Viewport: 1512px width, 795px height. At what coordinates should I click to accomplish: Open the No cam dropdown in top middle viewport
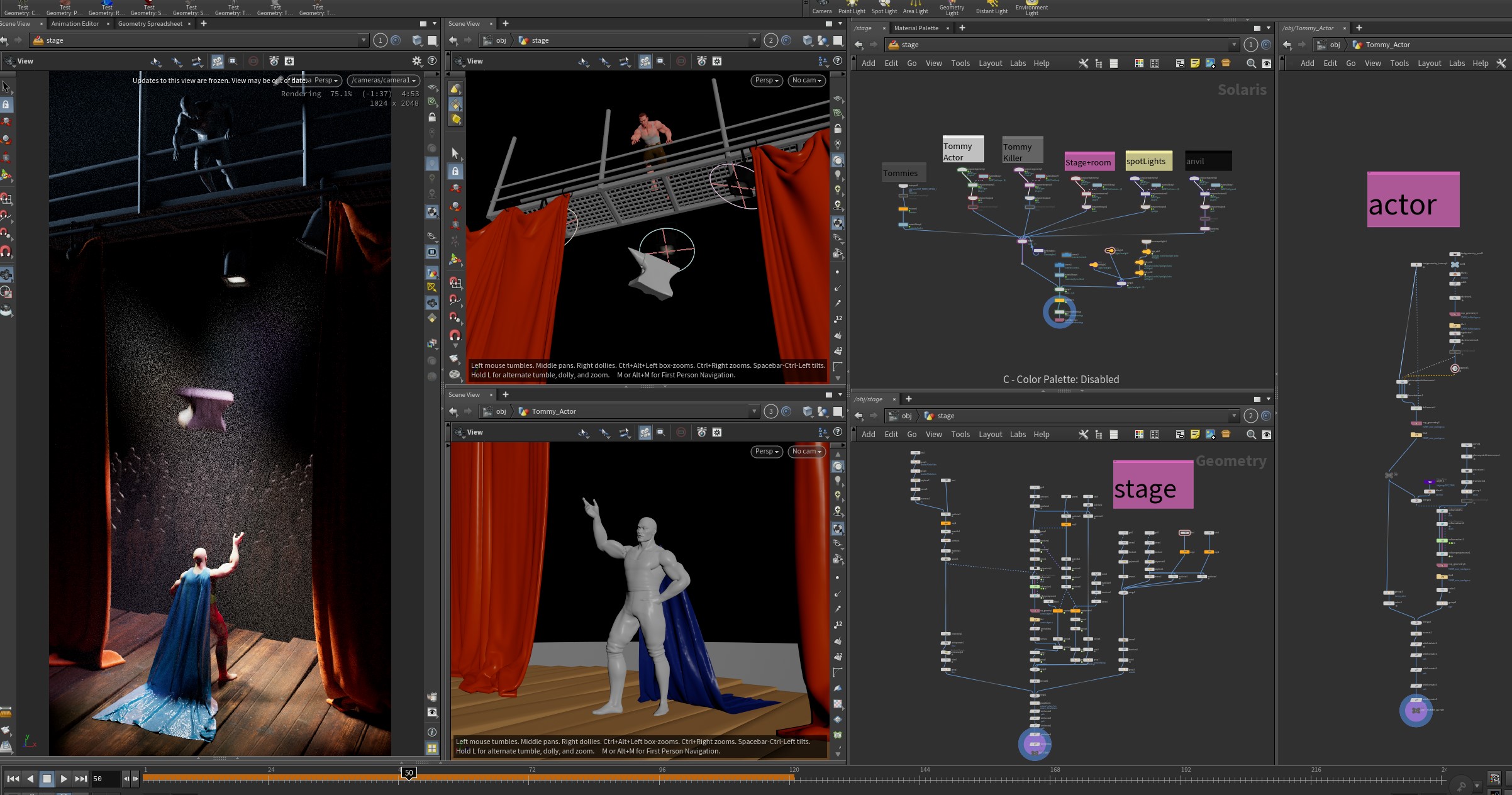[x=807, y=81]
